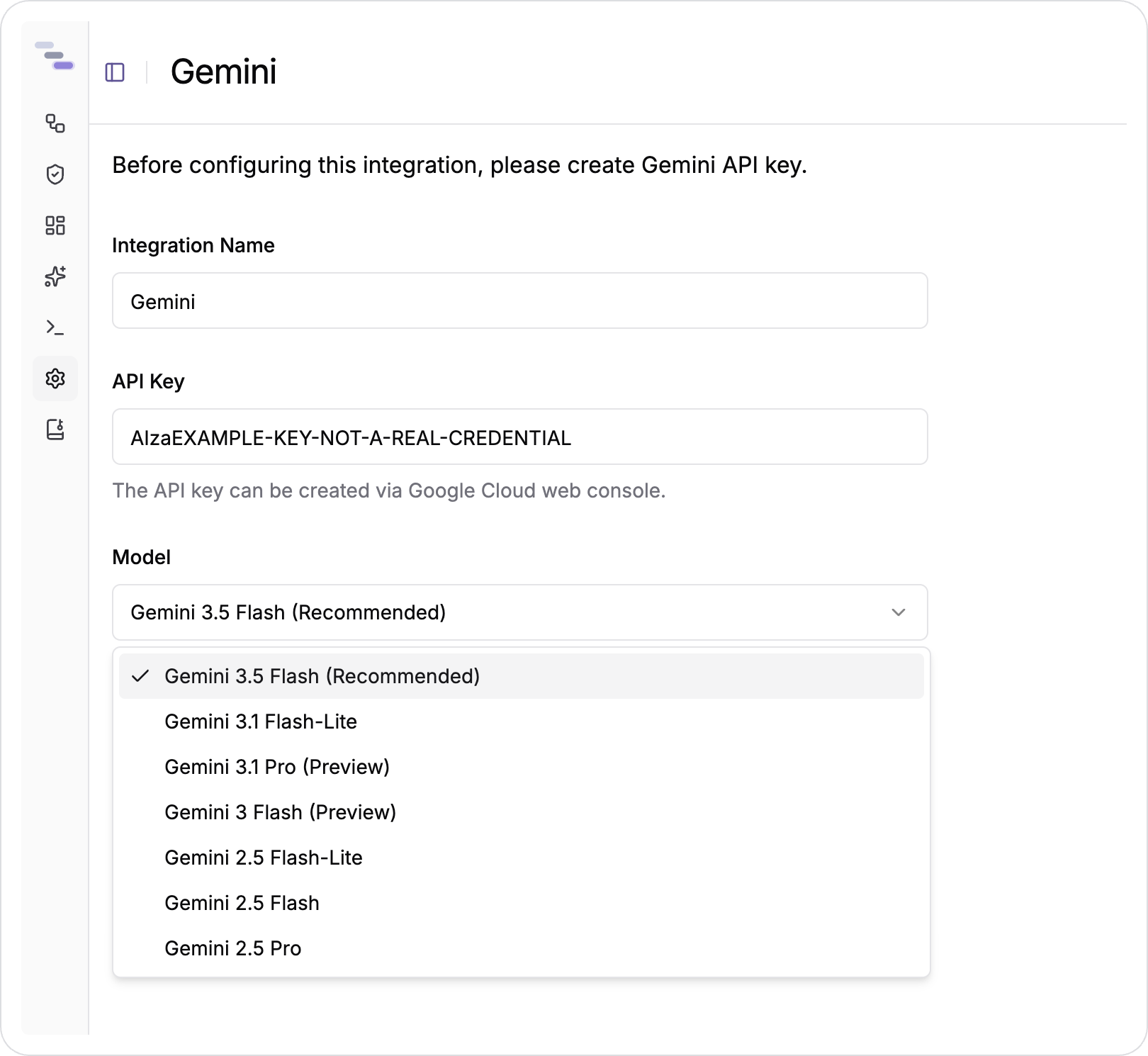This screenshot has width=1148, height=1056.
Task: Collapse the Model dropdown with the chevron
Action: (x=899, y=612)
